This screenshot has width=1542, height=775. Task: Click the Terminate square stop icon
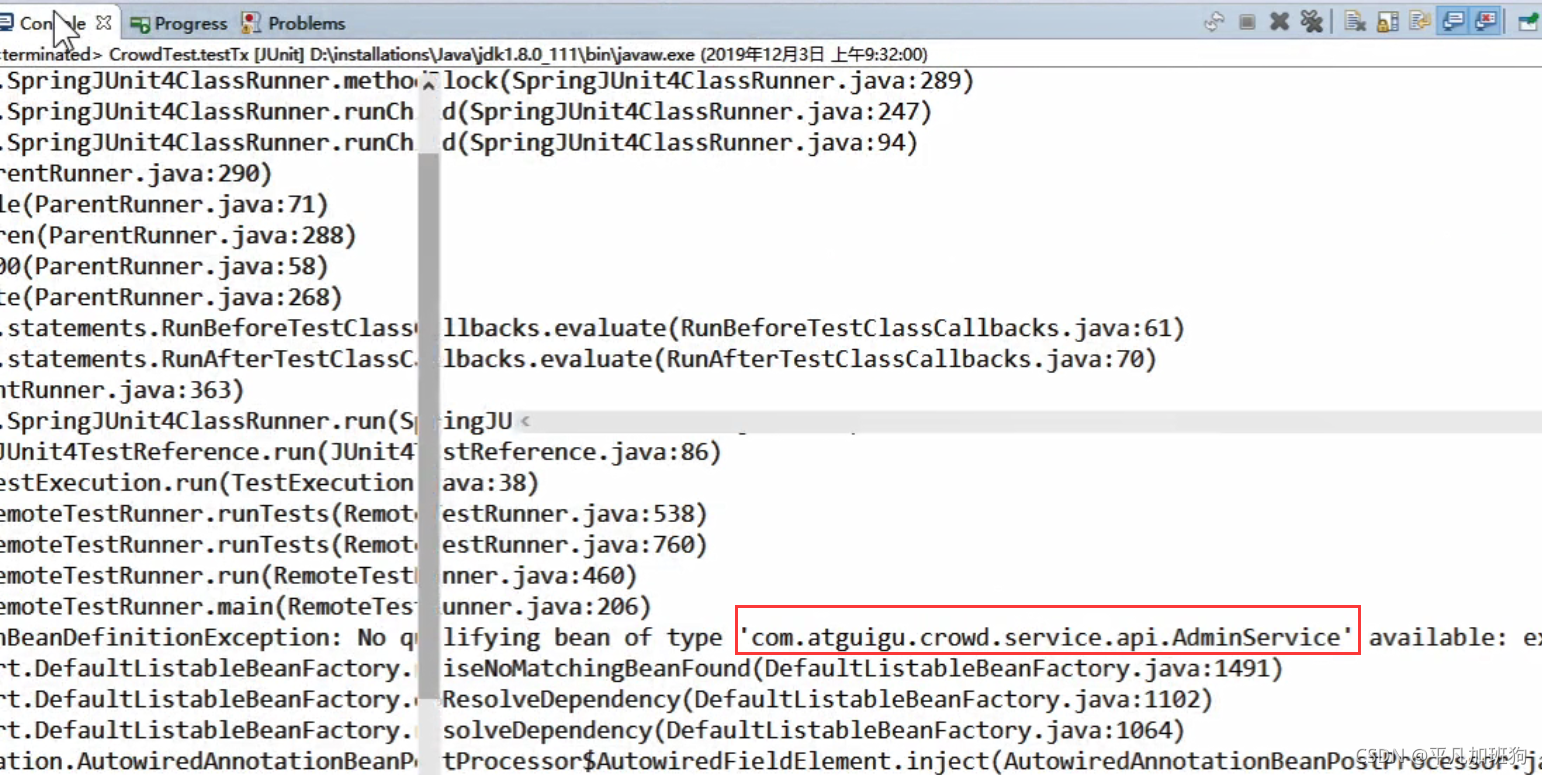click(1247, 21)
